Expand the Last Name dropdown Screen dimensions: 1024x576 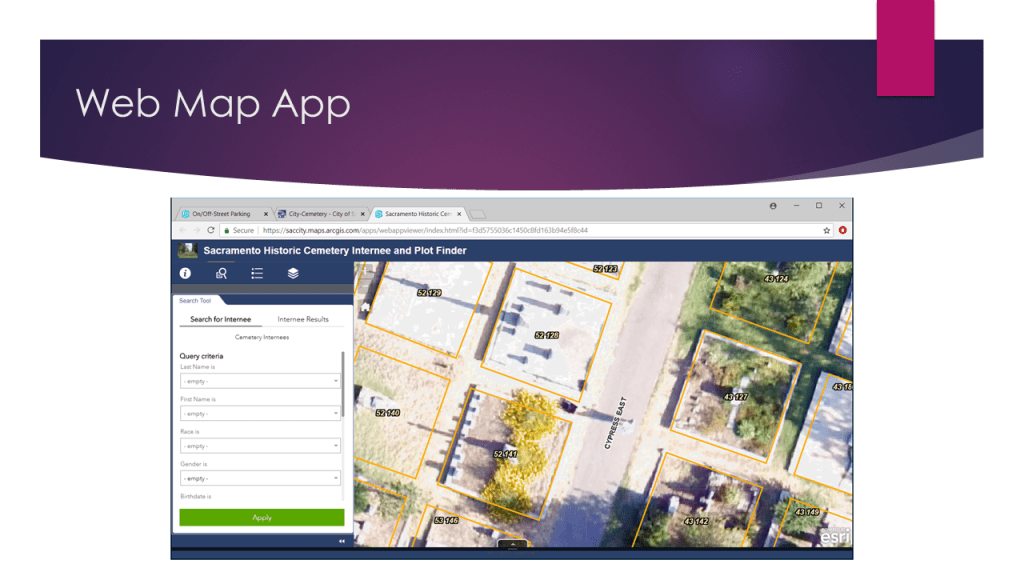coord(260,381)
